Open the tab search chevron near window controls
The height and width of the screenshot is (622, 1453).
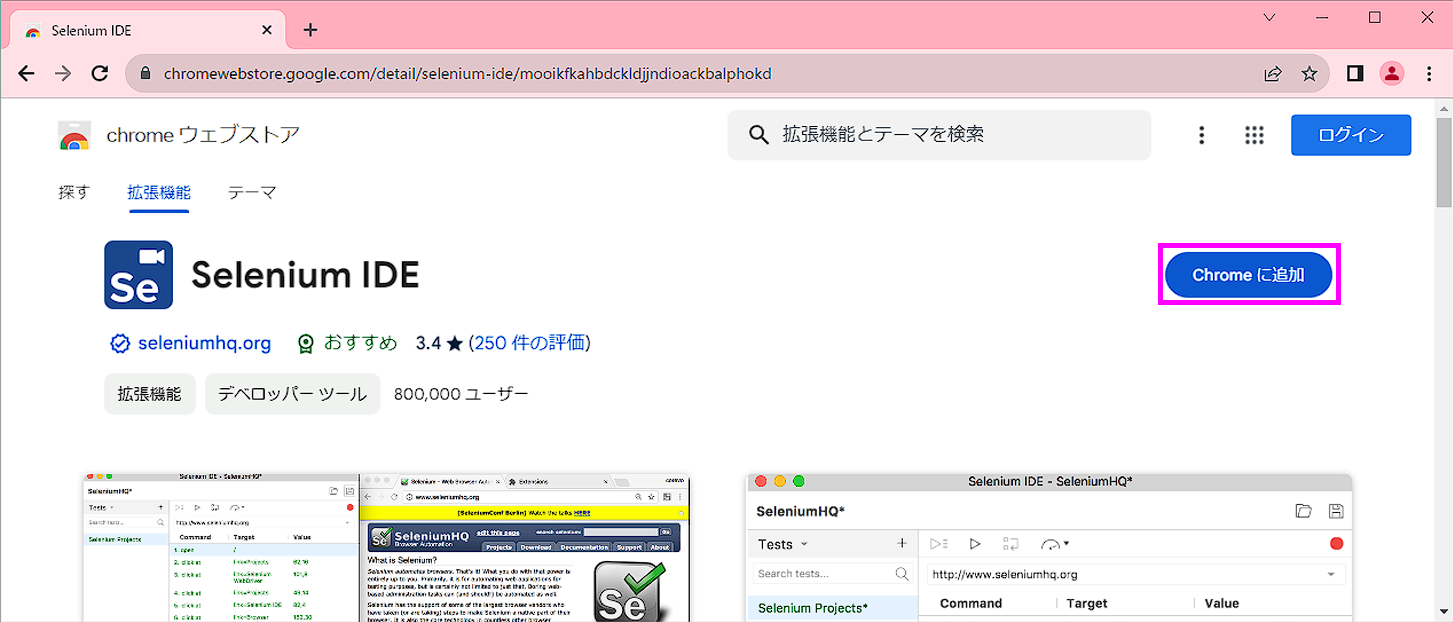point(1268,17)
